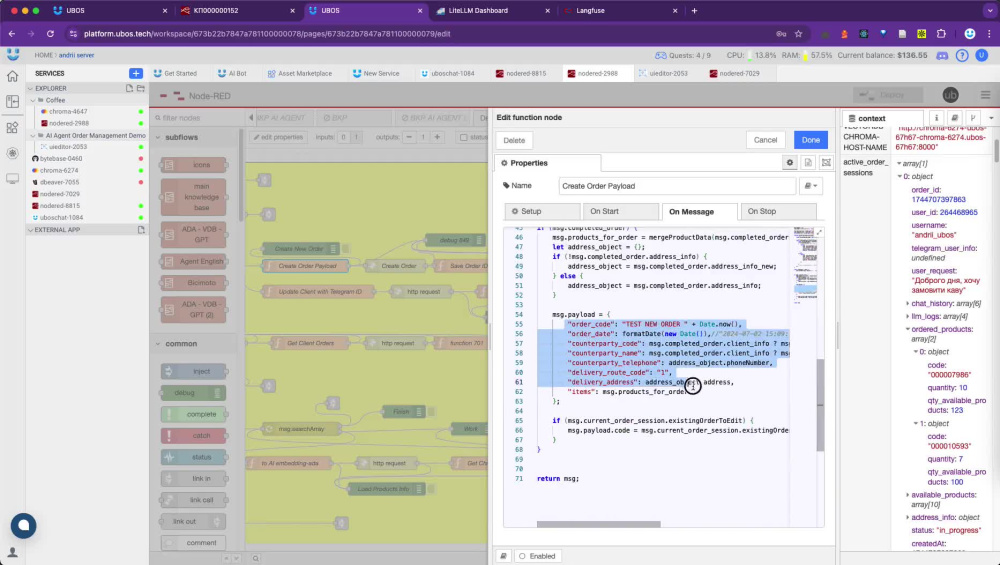Image resolution: width=1000 pixels, height=565 pixels.
Task: Bookmark this page with the star icon
Action: click(x=798, y=34)
